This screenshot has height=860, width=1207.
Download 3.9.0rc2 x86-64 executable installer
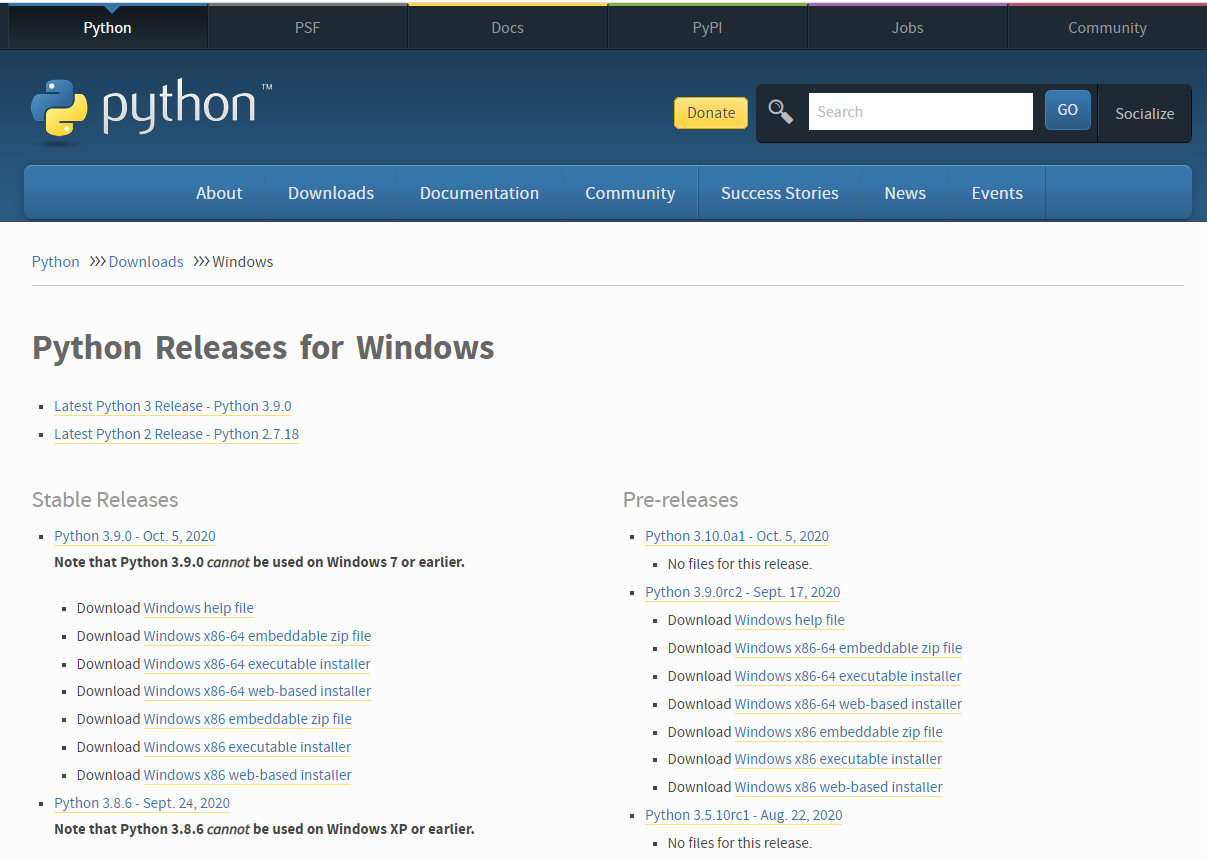(x=848, y=676)
